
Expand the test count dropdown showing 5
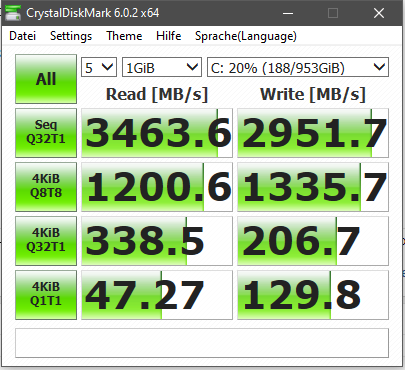[x=99, y=68]
